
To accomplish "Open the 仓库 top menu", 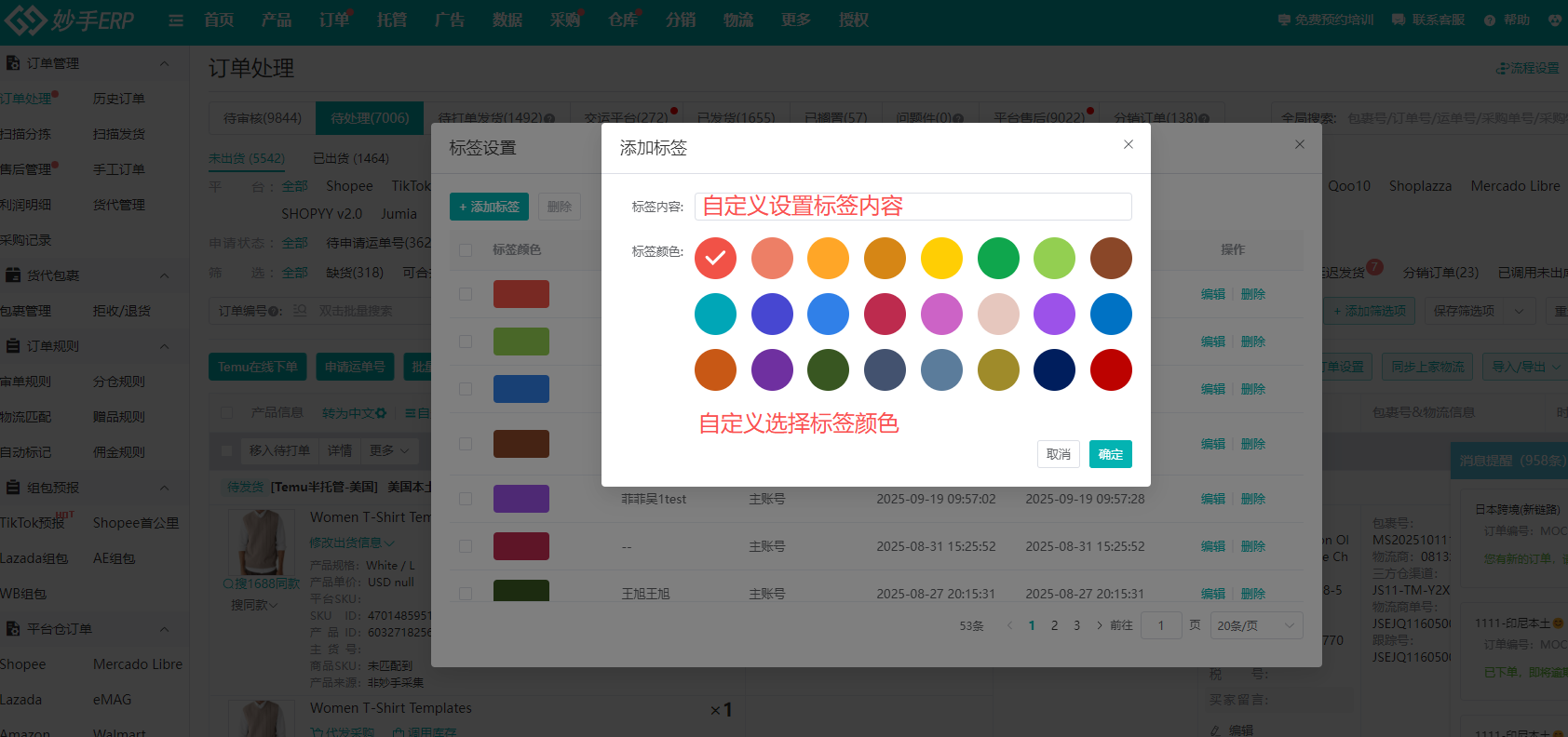I will pos(623,20).
